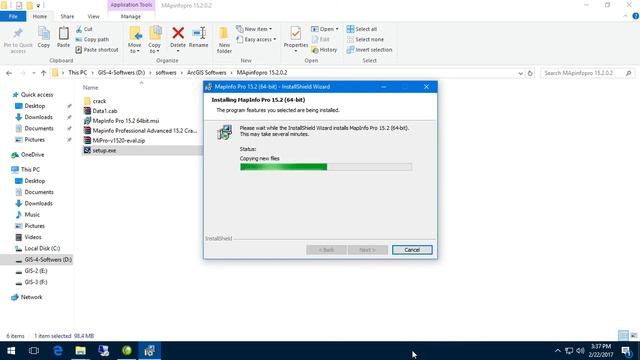The width and height of the screenshot is (640, 360).
Task: Click Copy path in ribbon
Action: pos(92,39)
